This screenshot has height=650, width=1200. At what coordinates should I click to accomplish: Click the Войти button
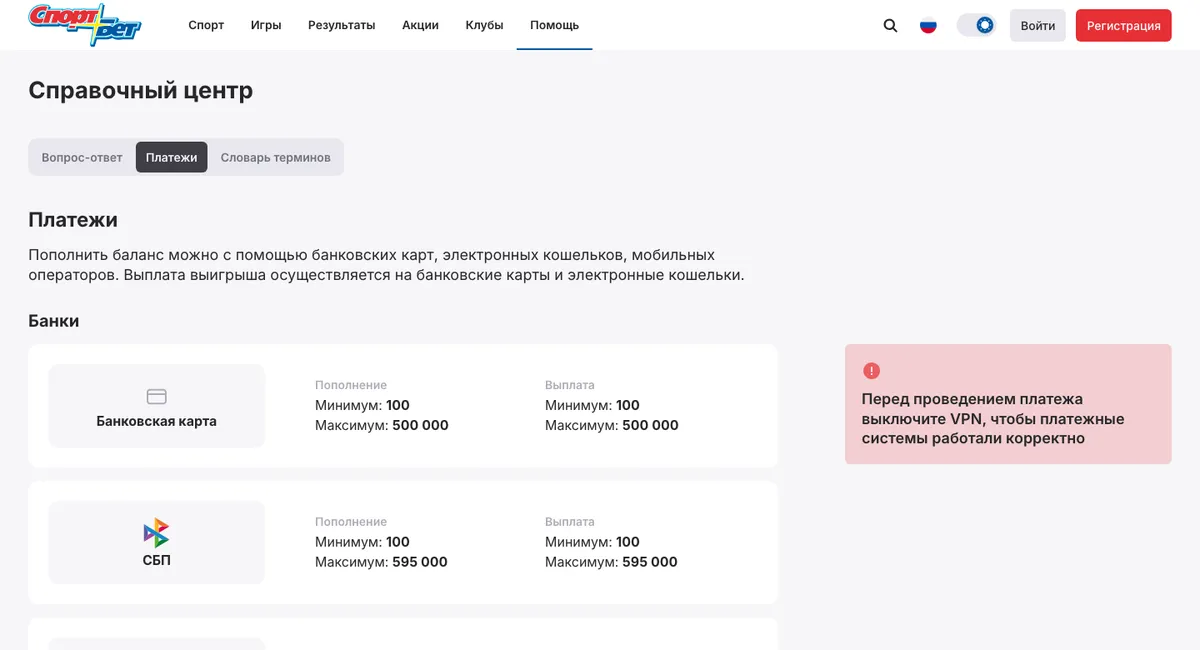click(1038, 25)
